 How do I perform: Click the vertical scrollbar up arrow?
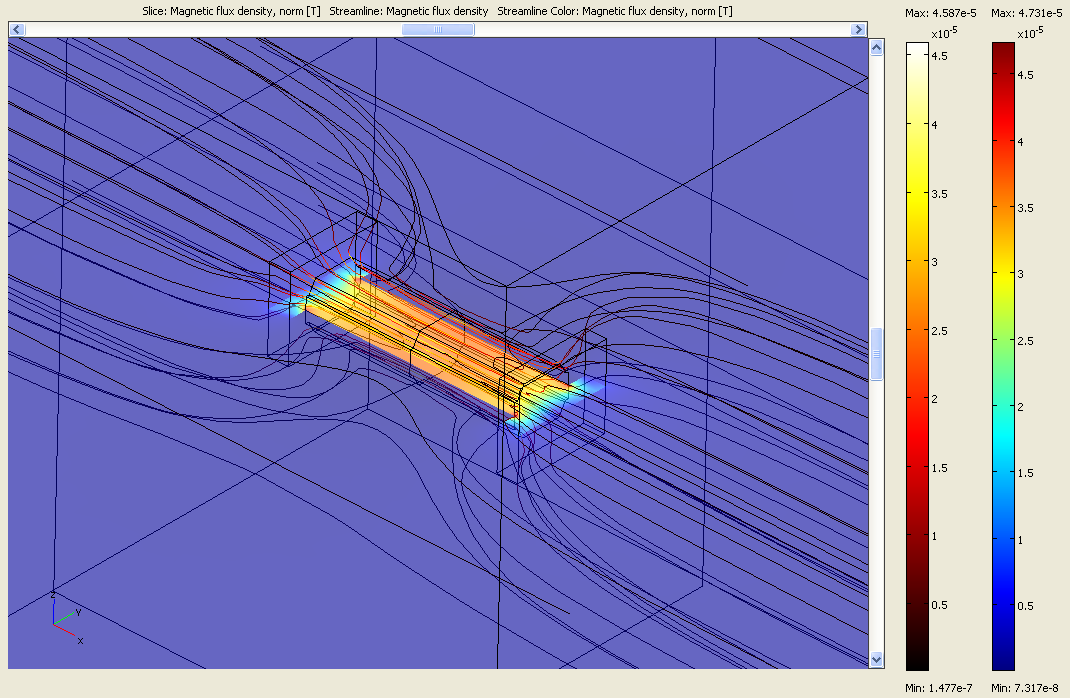pos(876,48)
